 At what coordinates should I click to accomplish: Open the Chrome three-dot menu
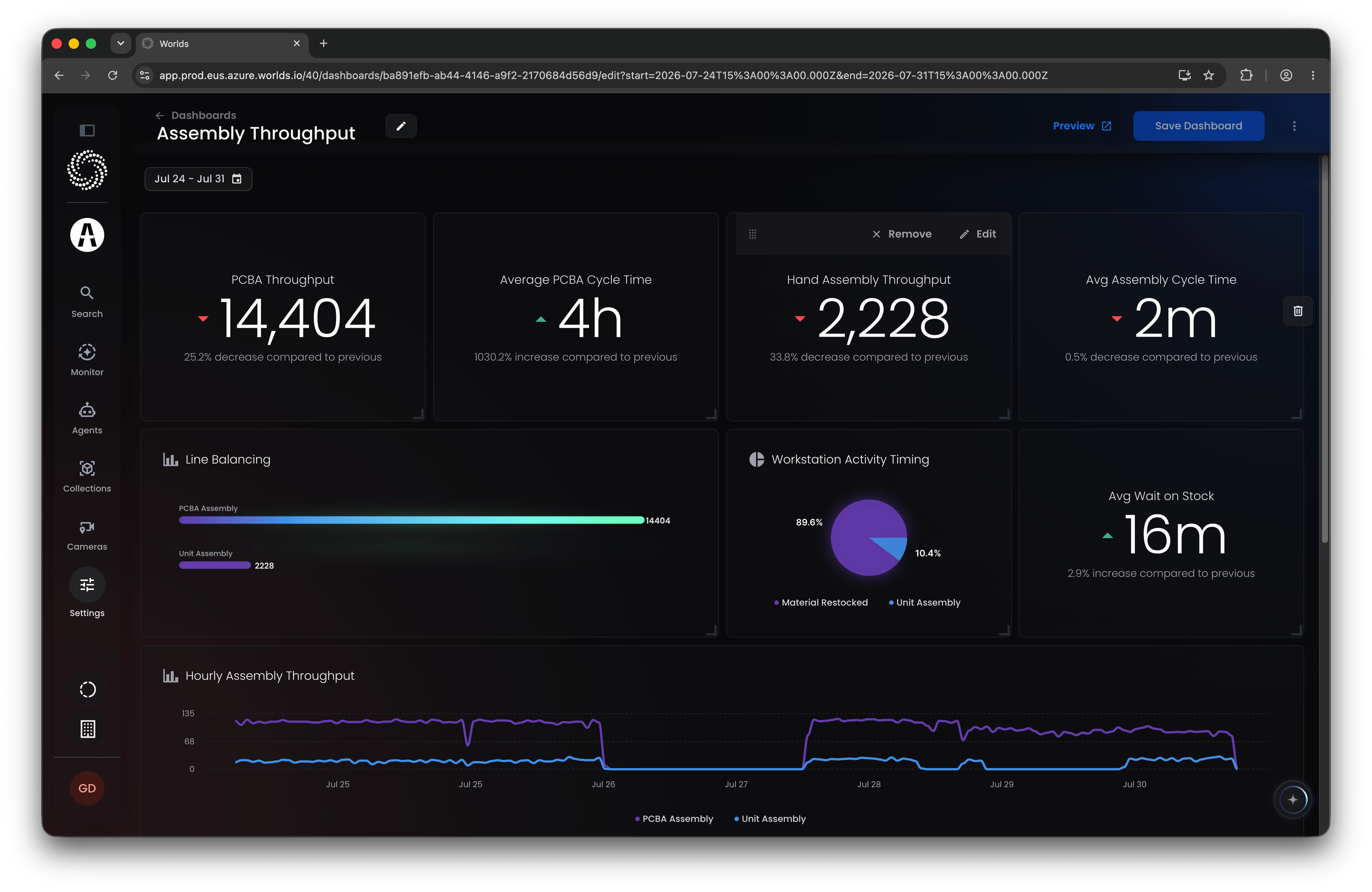tap(1313, 75)
